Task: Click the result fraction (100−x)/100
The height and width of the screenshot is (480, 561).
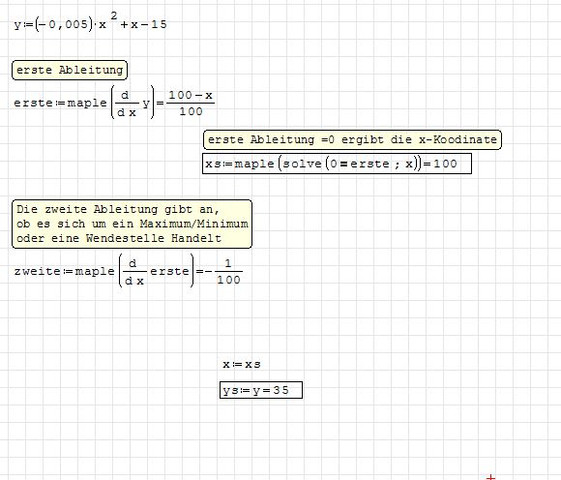Action: [191, 103]
